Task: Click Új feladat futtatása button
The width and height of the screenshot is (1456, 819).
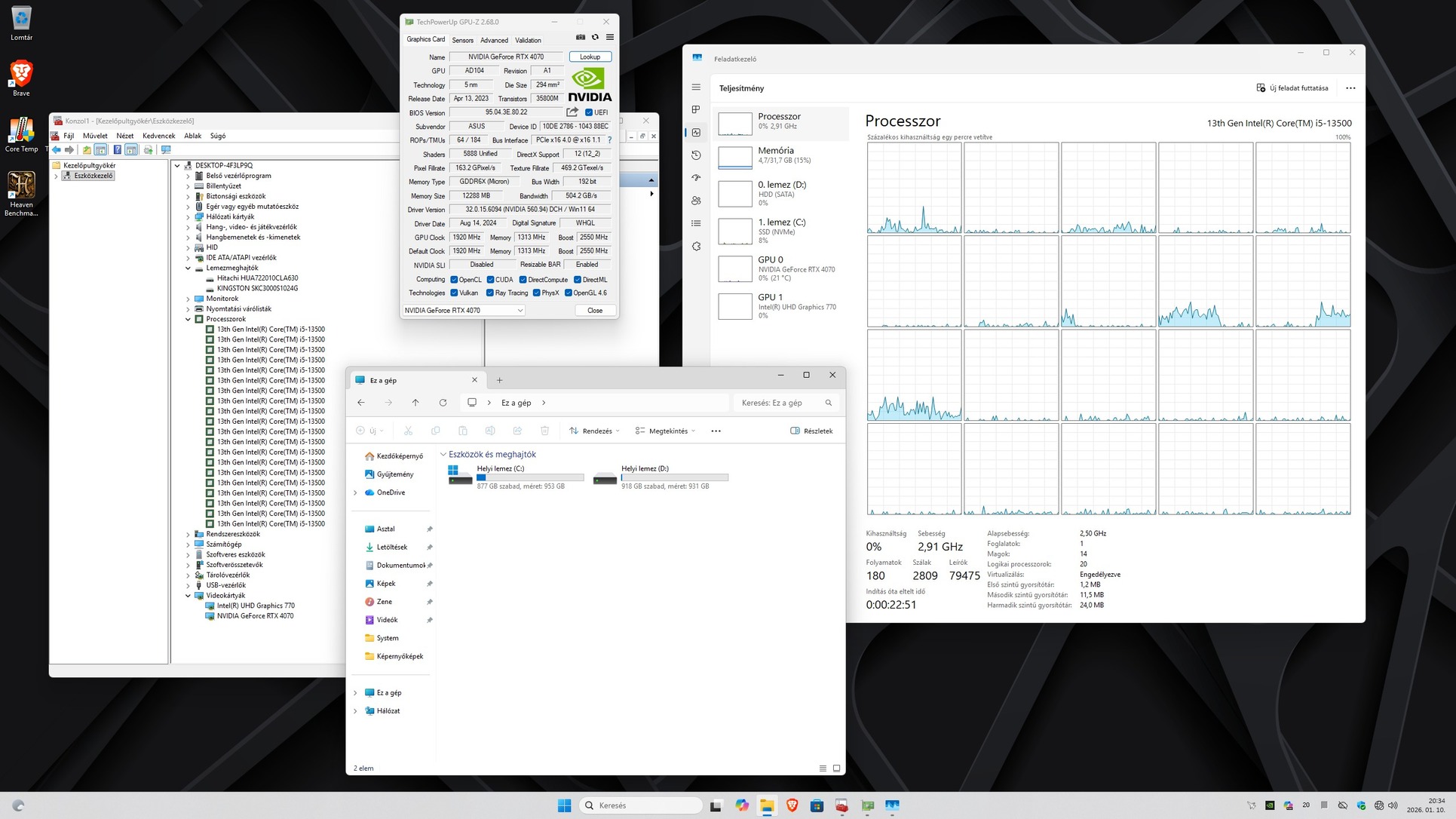Action: (x=1292, y=88)
